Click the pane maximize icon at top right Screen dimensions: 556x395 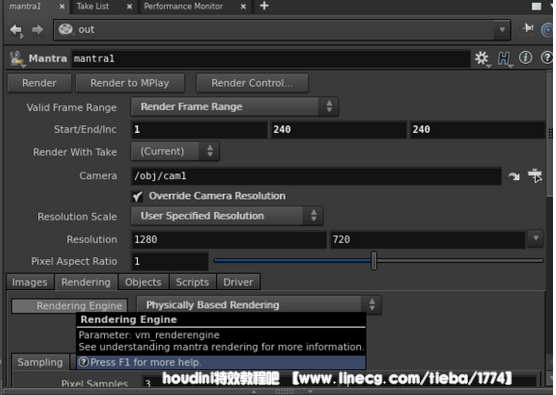pos(536,6)
